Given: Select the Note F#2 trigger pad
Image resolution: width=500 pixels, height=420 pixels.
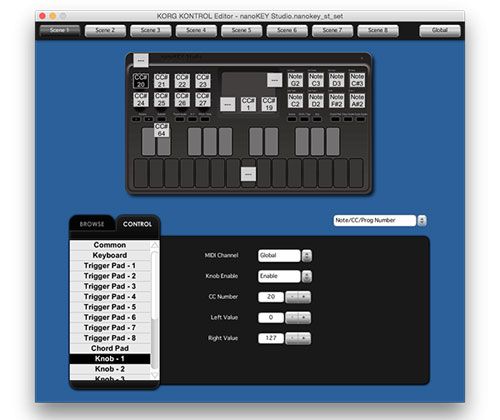Looking at the screenshot, I should 336,100.
